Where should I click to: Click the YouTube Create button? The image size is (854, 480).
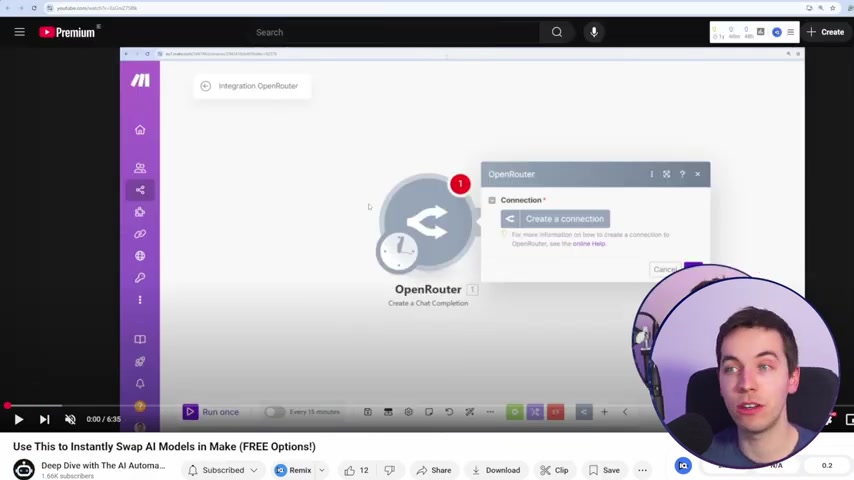tap(826, 32)
